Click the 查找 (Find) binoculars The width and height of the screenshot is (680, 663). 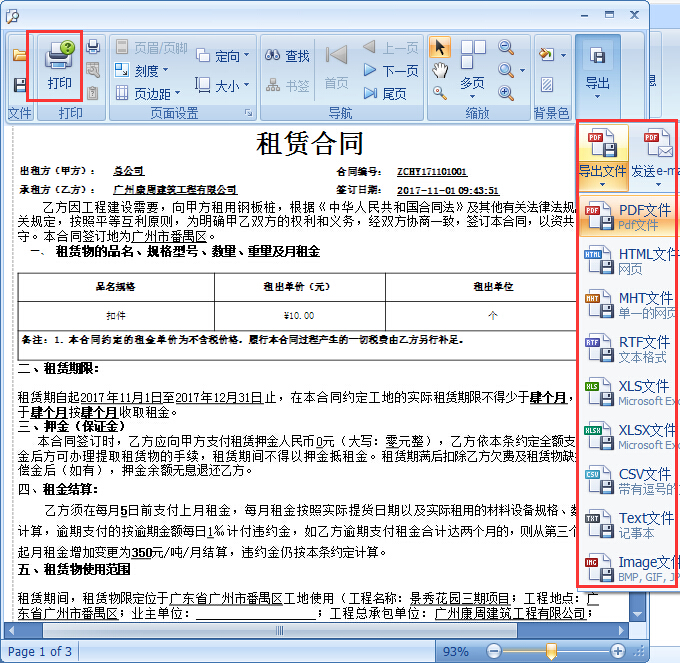[x=288, y=57]
